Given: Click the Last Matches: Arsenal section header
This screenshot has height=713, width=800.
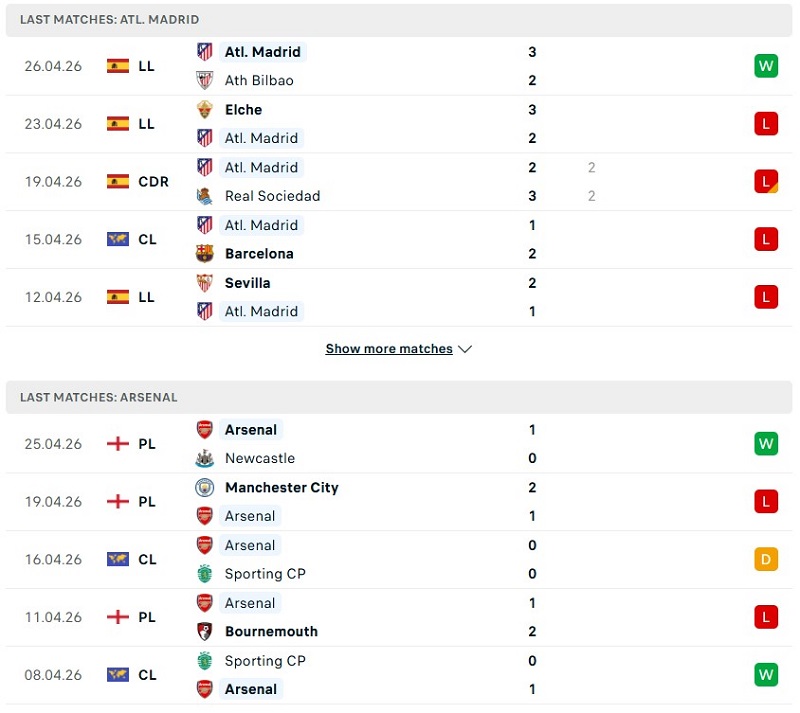Looking at the screenshot, I should [99, 397].
